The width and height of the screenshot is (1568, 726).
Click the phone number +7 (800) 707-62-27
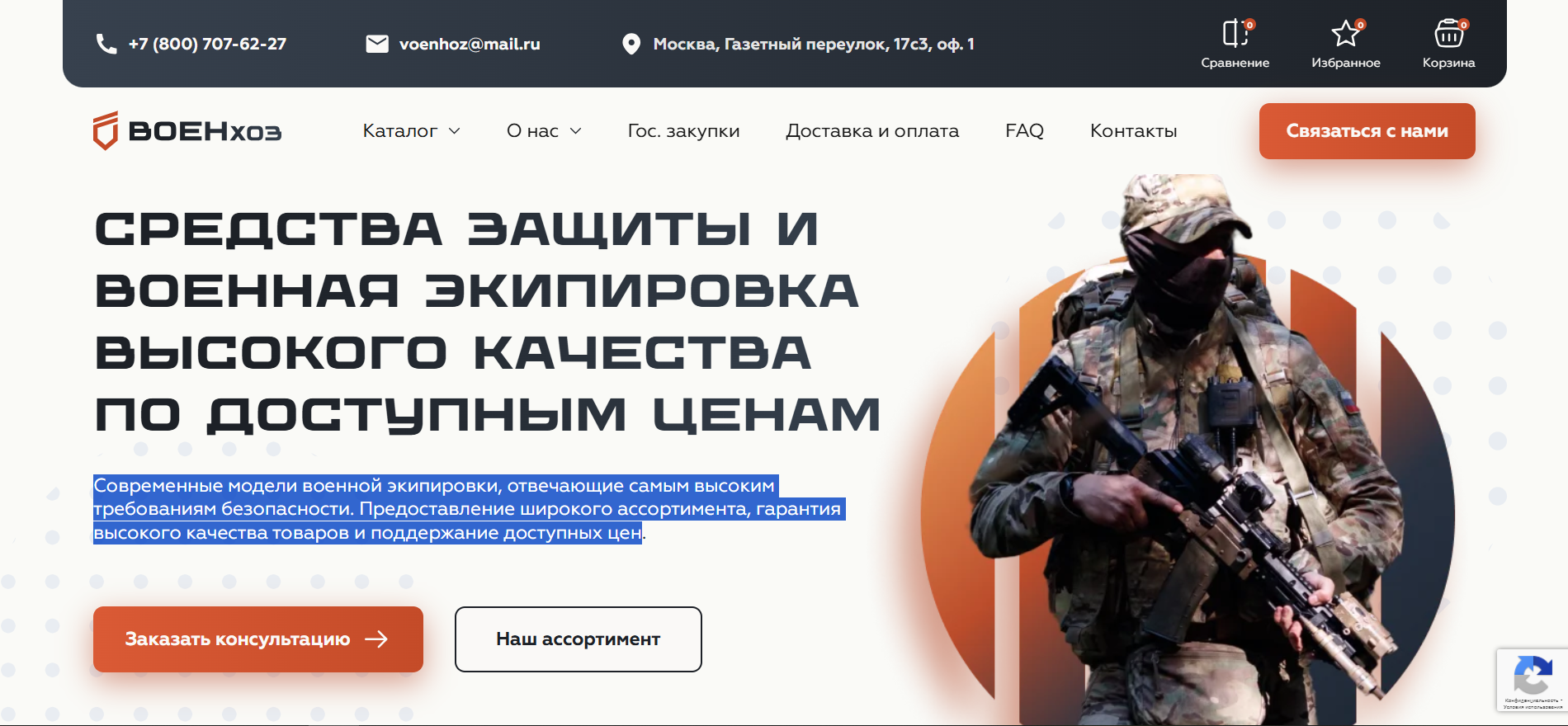click(x=207, y=44)
